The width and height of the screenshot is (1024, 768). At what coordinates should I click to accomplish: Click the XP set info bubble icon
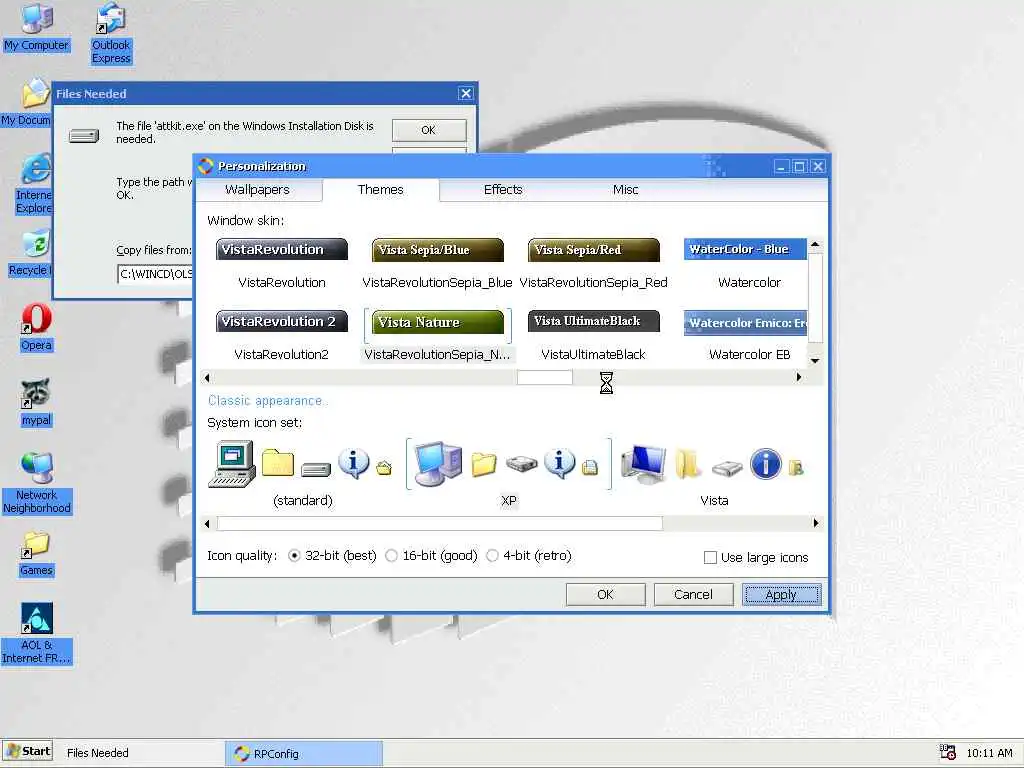pos(559,463)
